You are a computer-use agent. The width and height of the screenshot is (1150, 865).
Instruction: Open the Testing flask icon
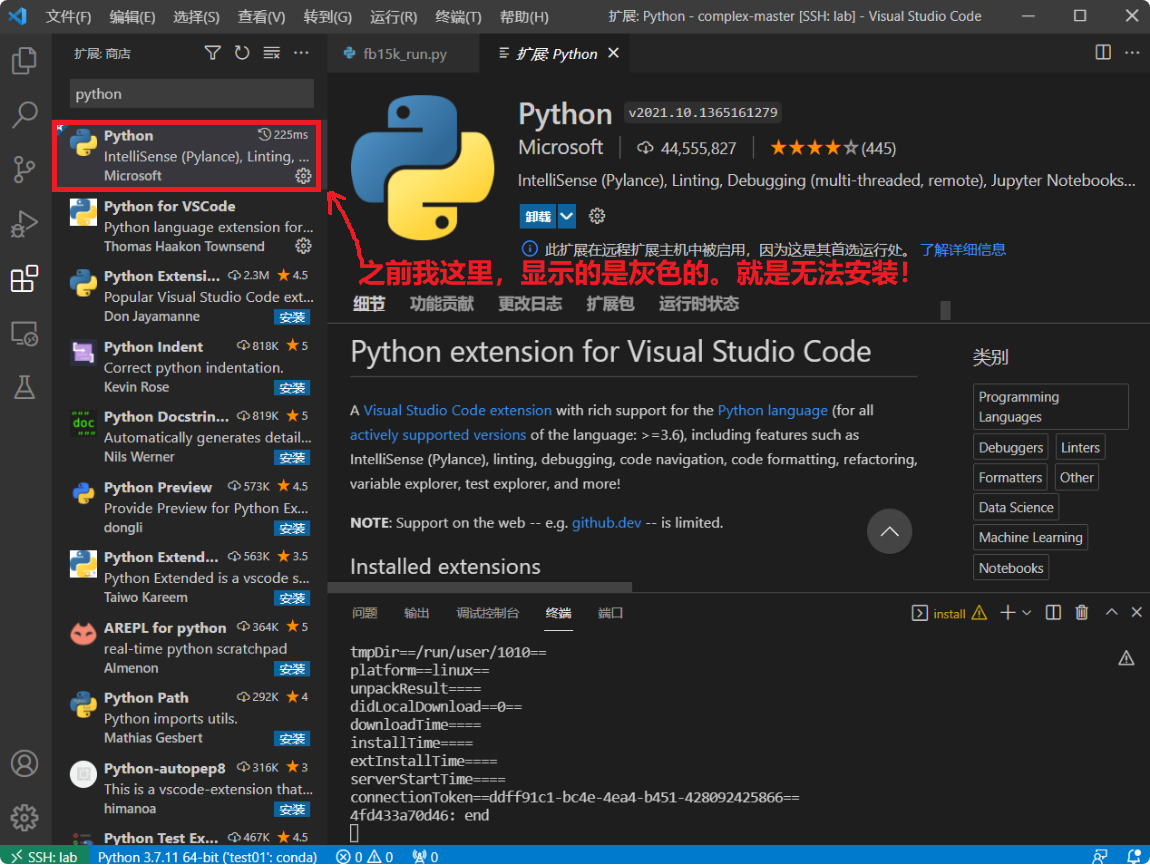24,387
